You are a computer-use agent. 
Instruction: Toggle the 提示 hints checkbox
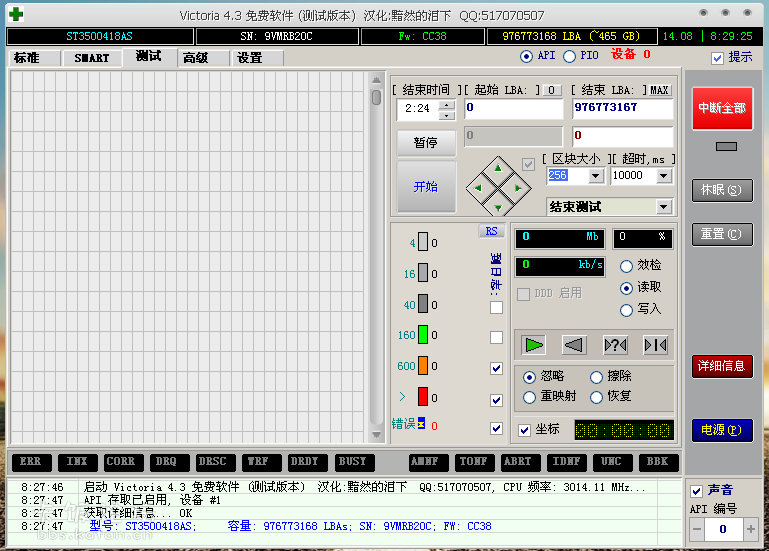pyautogui.click(x=717, y=58)
